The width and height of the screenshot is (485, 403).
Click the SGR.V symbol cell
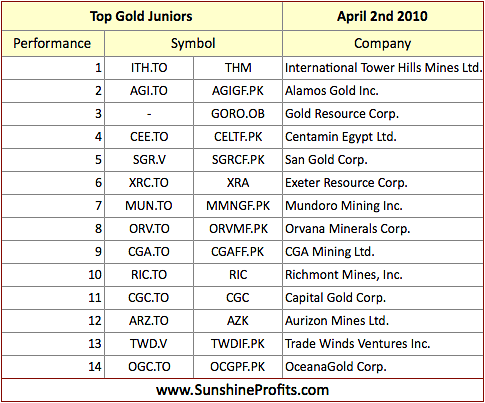149,160
